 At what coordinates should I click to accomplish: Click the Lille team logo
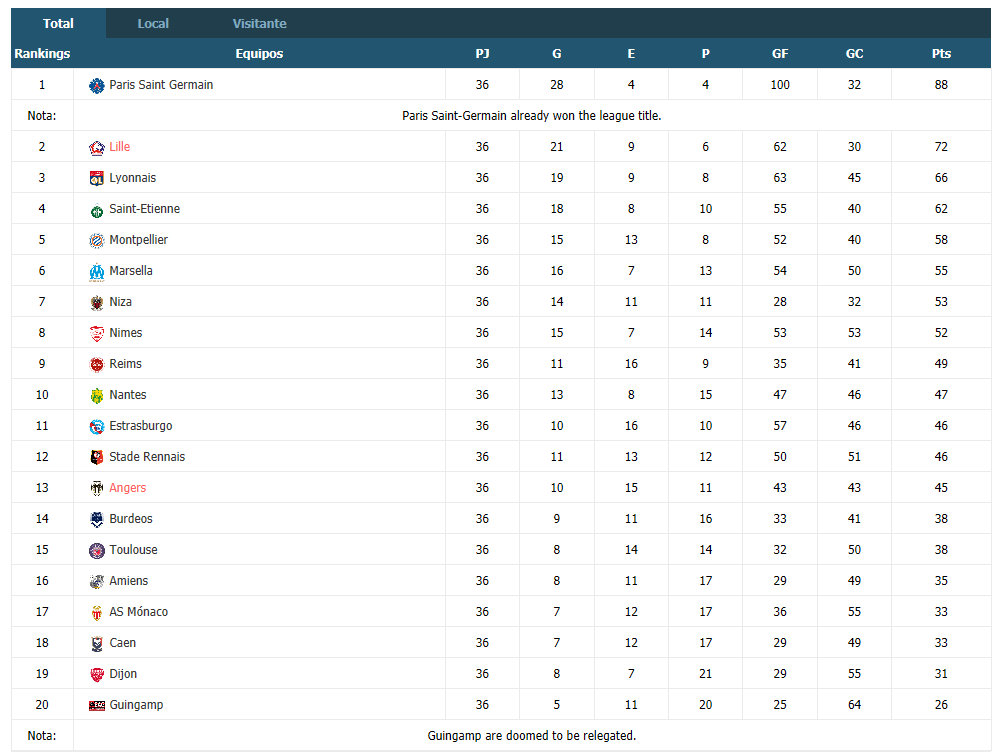click(96, 147)
